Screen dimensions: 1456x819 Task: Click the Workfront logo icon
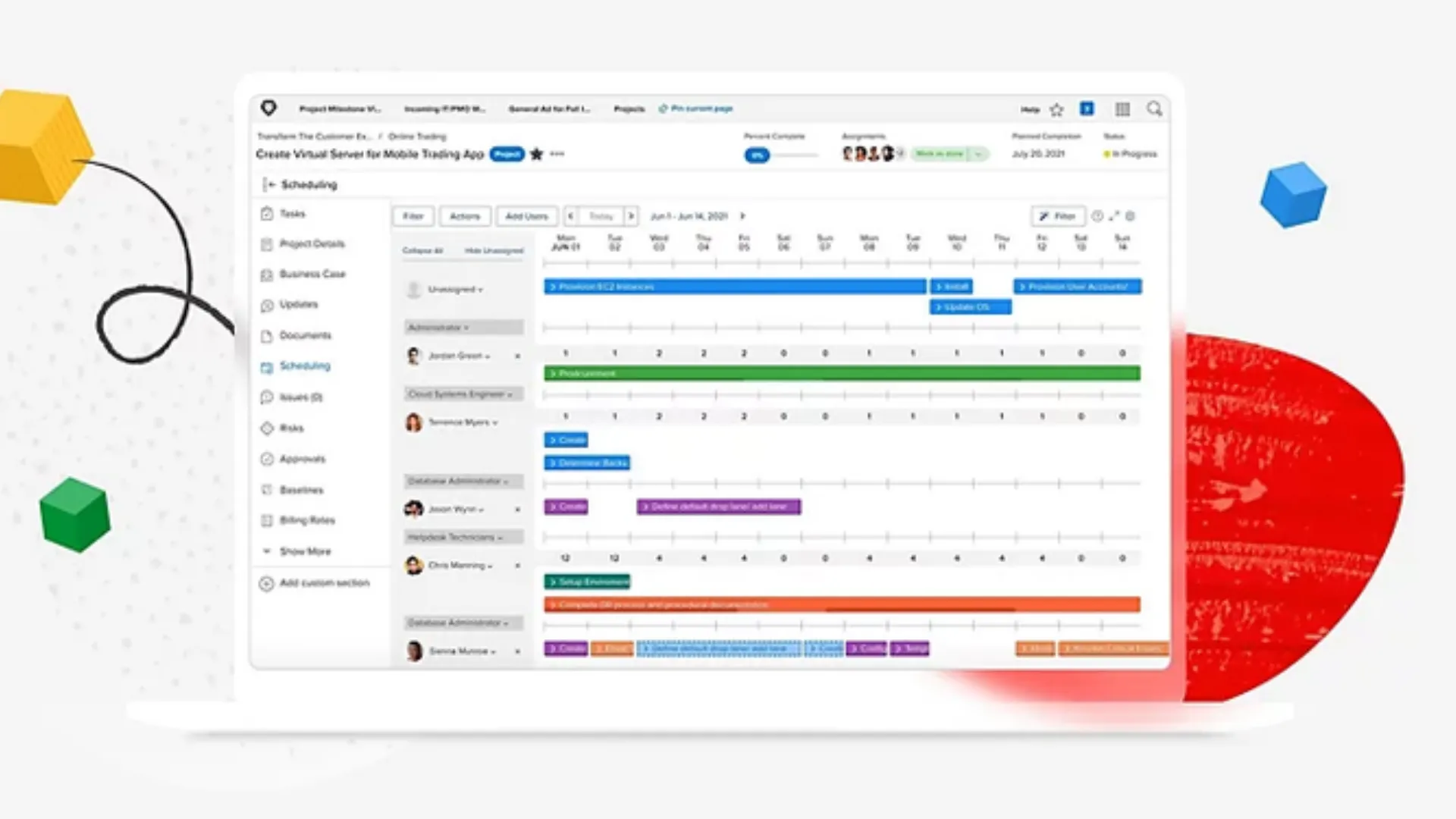[268, 108]
